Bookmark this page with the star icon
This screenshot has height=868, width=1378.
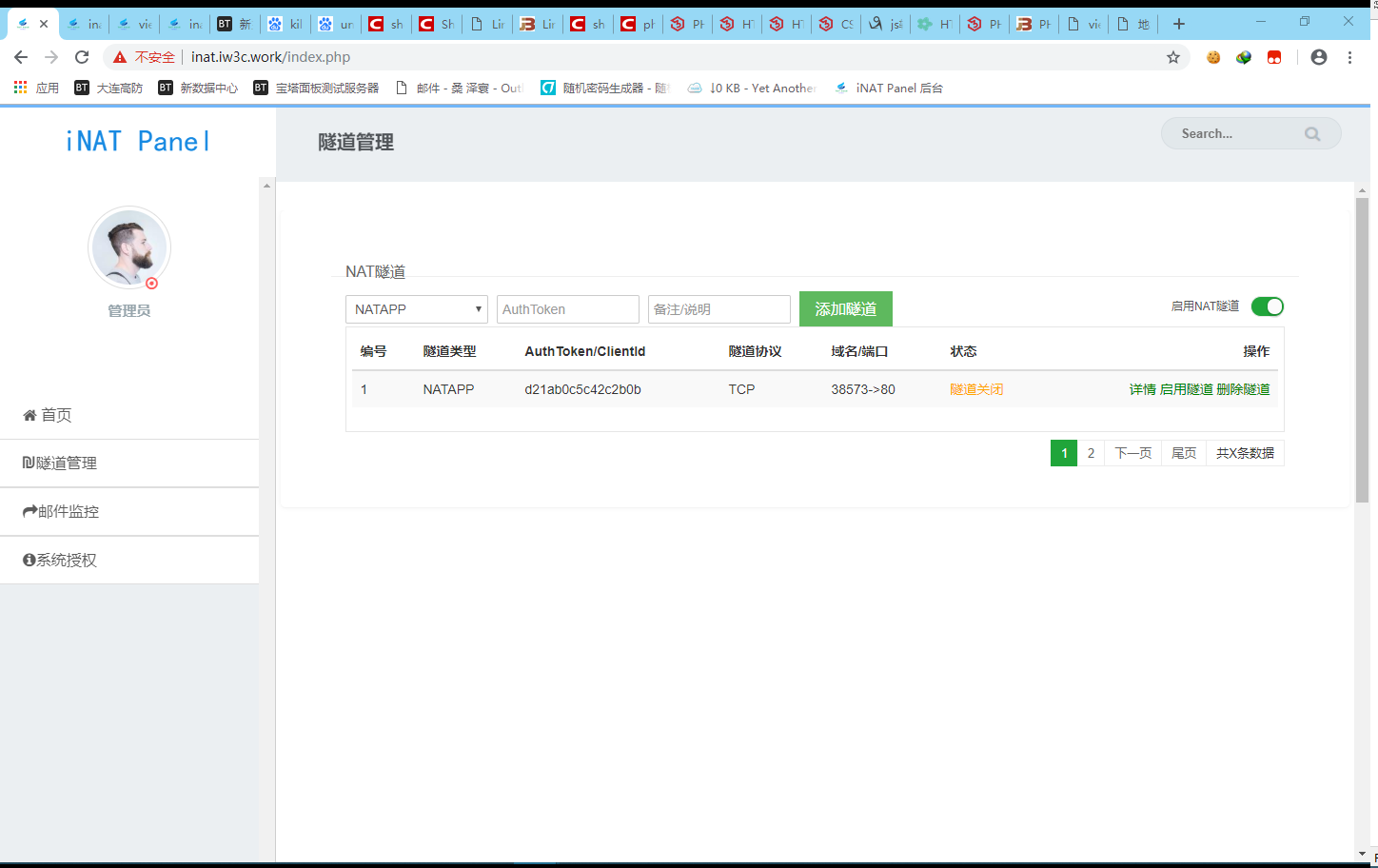coord(1173,57)
